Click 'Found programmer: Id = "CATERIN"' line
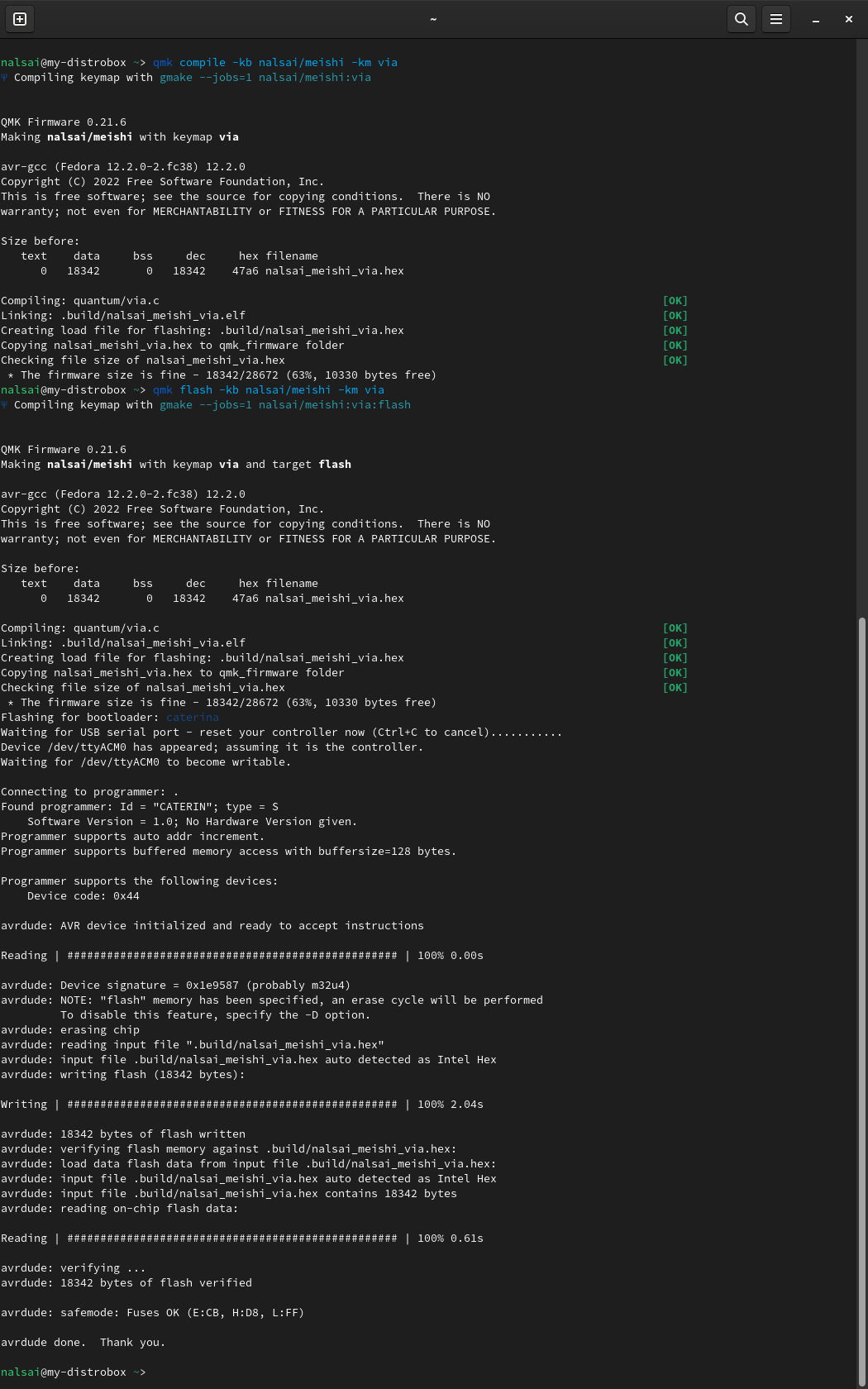The height and width of the screenshot is (1389, 868). coord(139,807)
